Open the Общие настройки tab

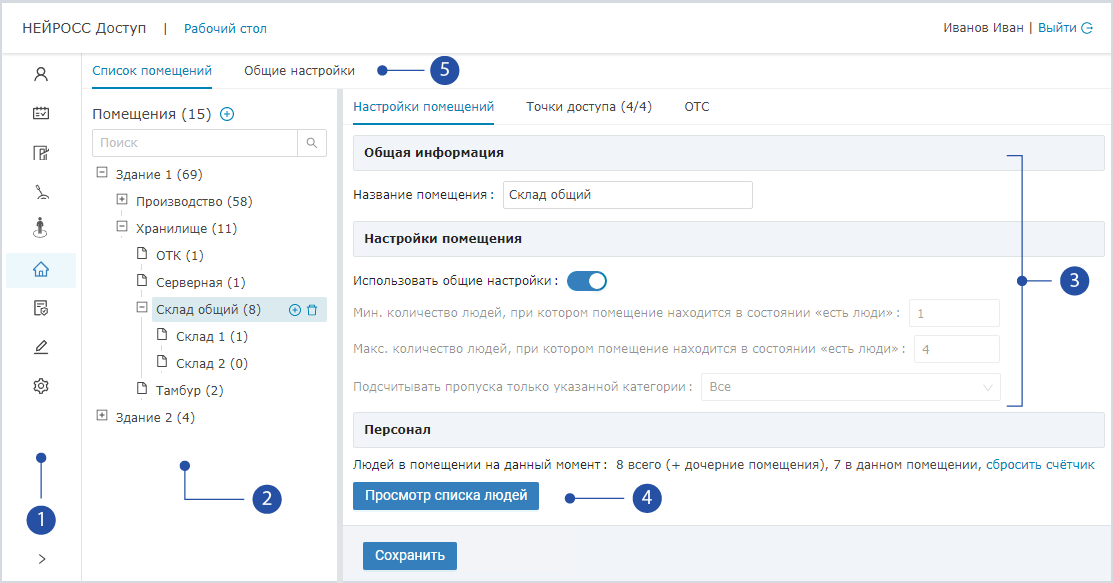point(299,71)
